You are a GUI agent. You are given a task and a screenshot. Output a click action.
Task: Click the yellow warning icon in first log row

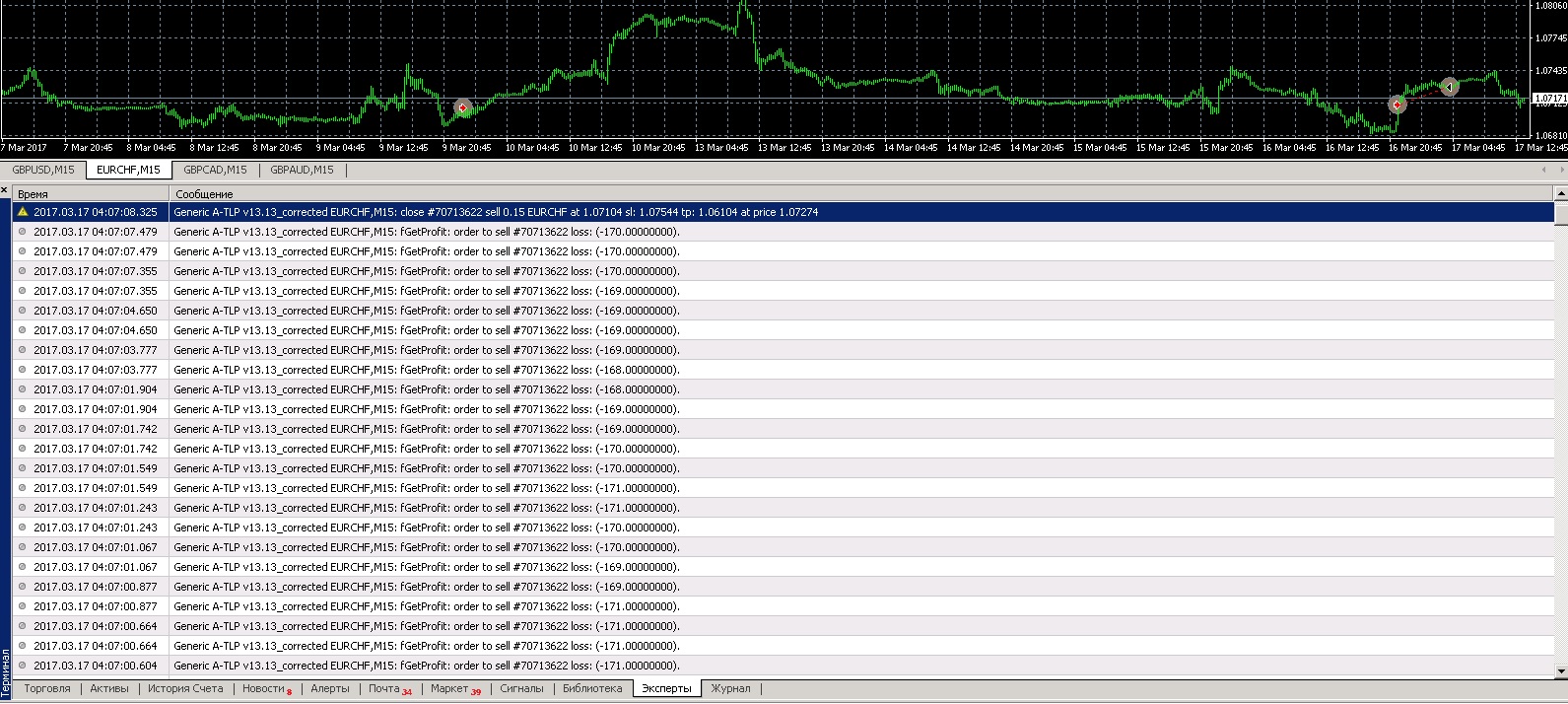tap(23, 212)
